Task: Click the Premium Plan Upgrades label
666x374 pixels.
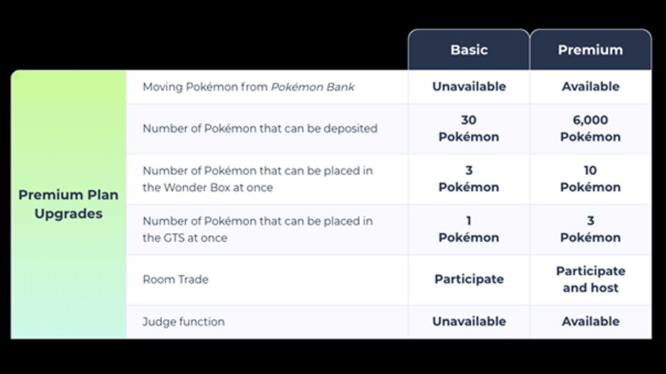Action: (x=68, y=204)
